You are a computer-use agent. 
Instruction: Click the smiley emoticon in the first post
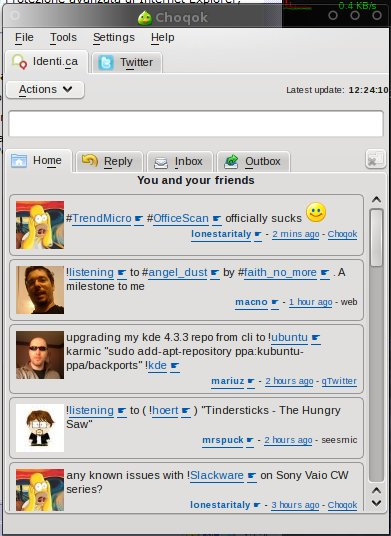[316, 212]
